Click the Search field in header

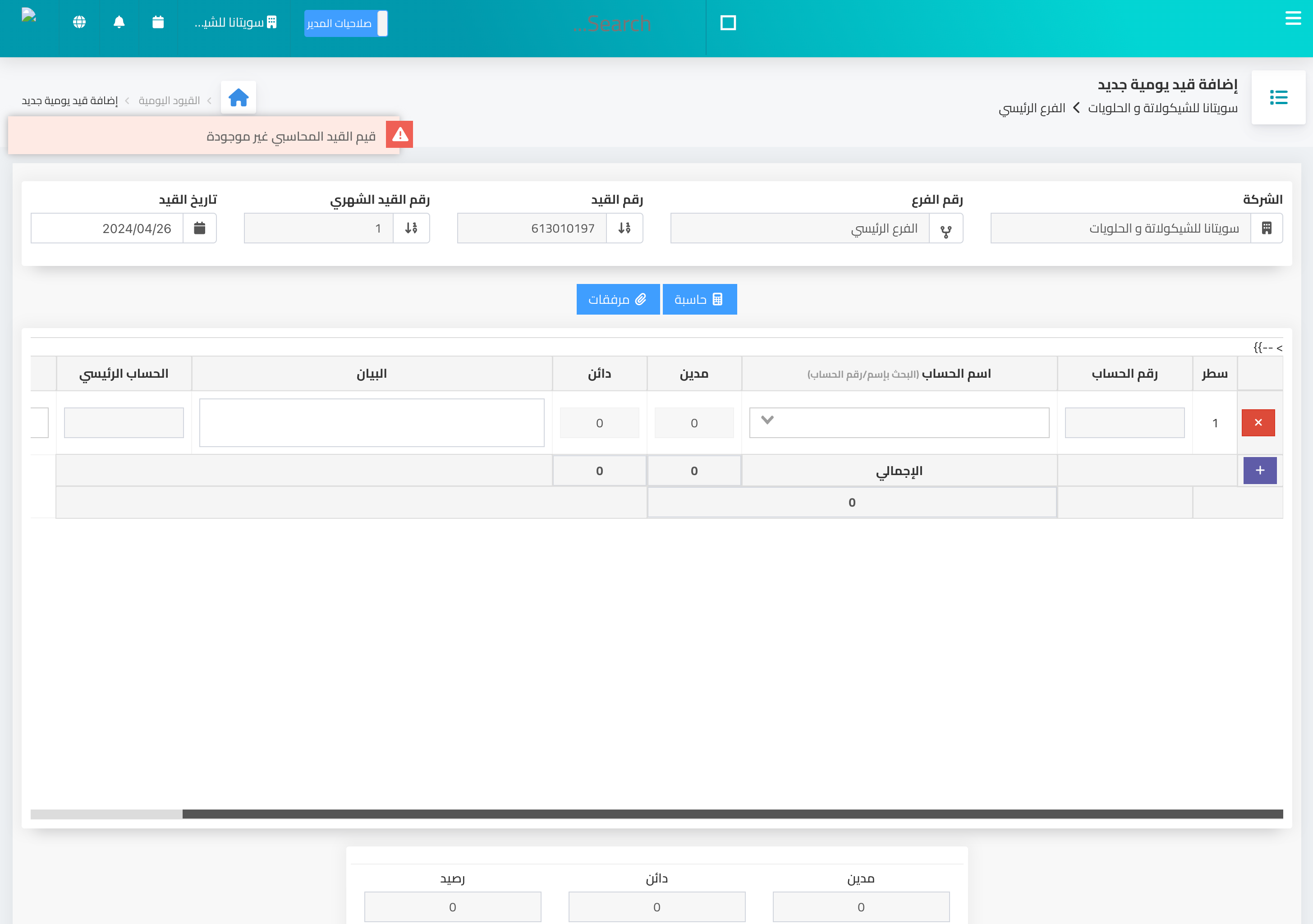pyautogui.click(x=612, y=23)
